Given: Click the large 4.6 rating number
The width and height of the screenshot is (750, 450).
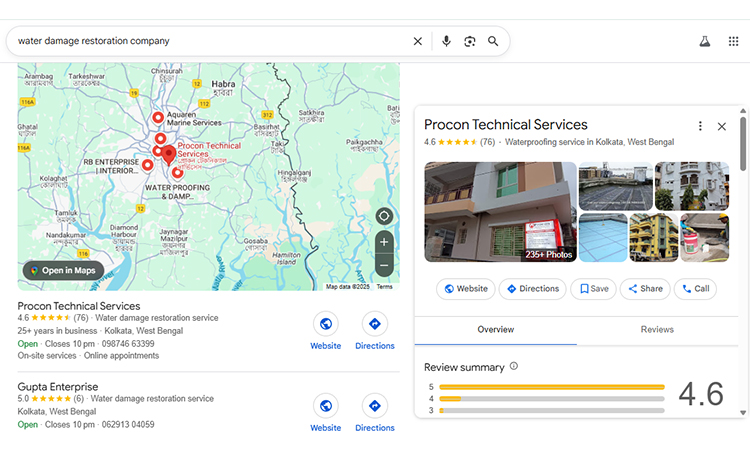Looking at the screenshot, I should pyautogui.click(x=701, y=394).
